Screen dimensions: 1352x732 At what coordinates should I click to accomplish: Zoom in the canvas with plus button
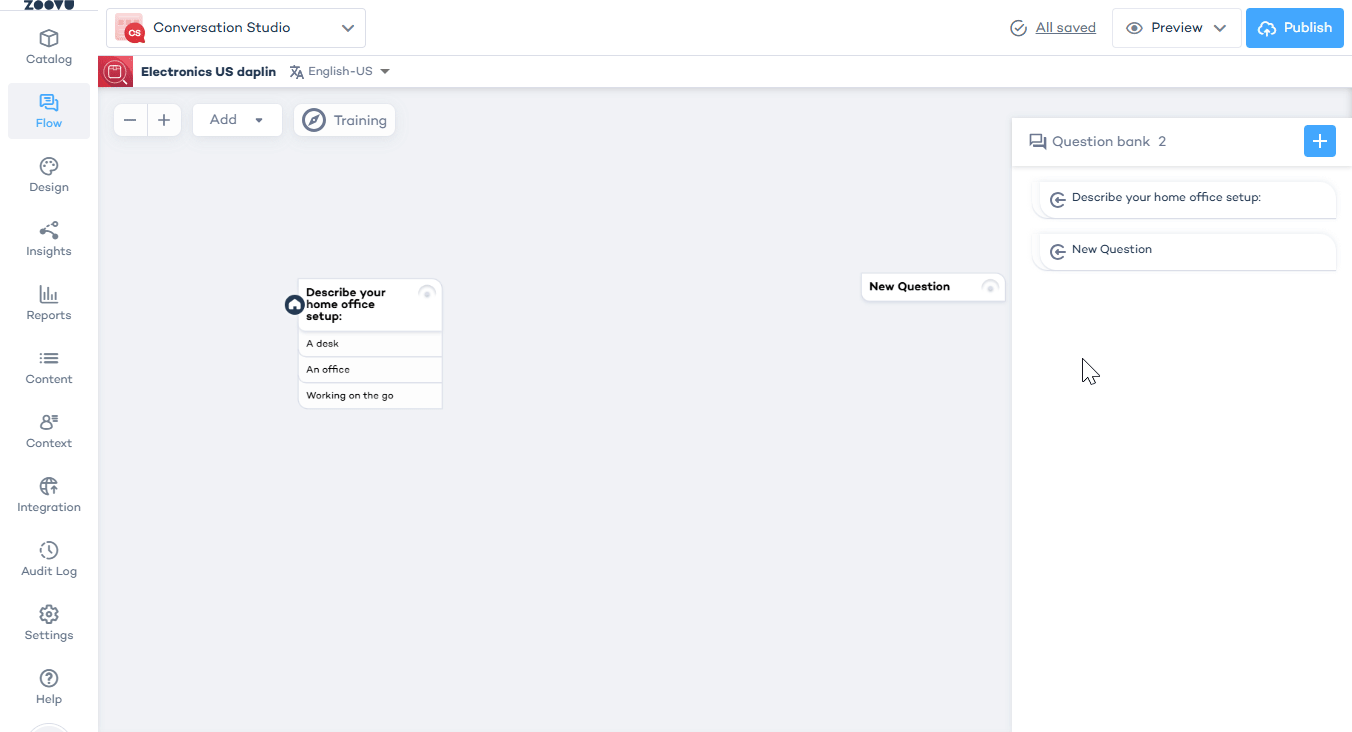[164, 120]
